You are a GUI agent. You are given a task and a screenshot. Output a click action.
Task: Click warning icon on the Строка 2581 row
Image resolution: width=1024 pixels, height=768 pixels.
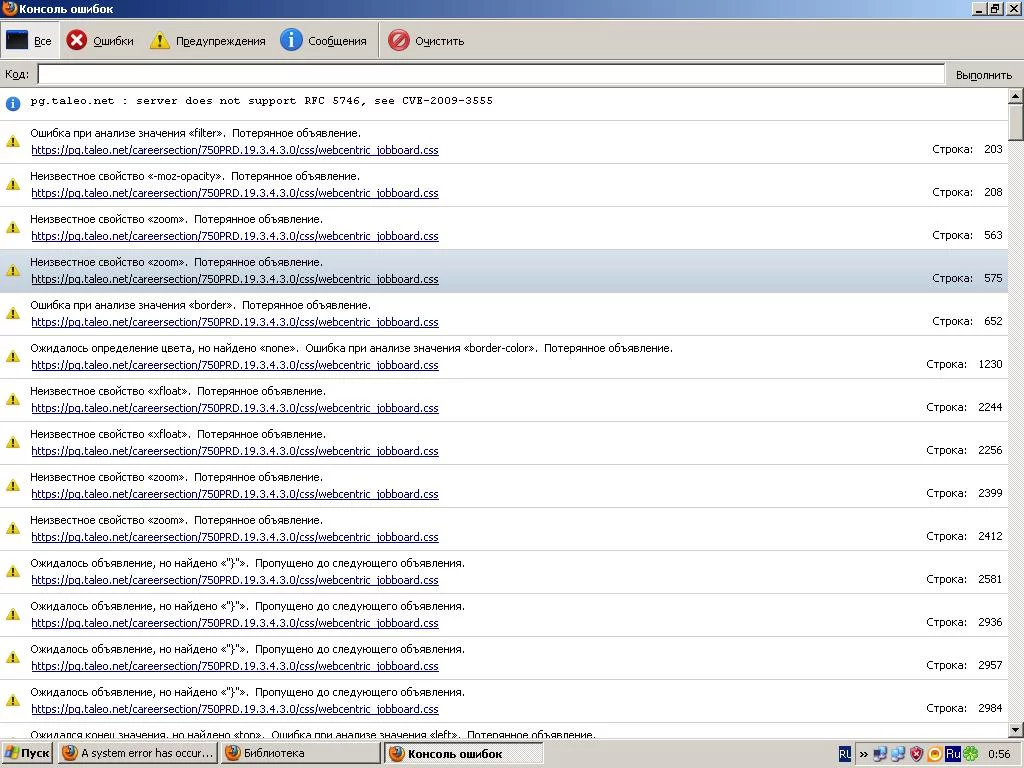[x=13, y=571]
